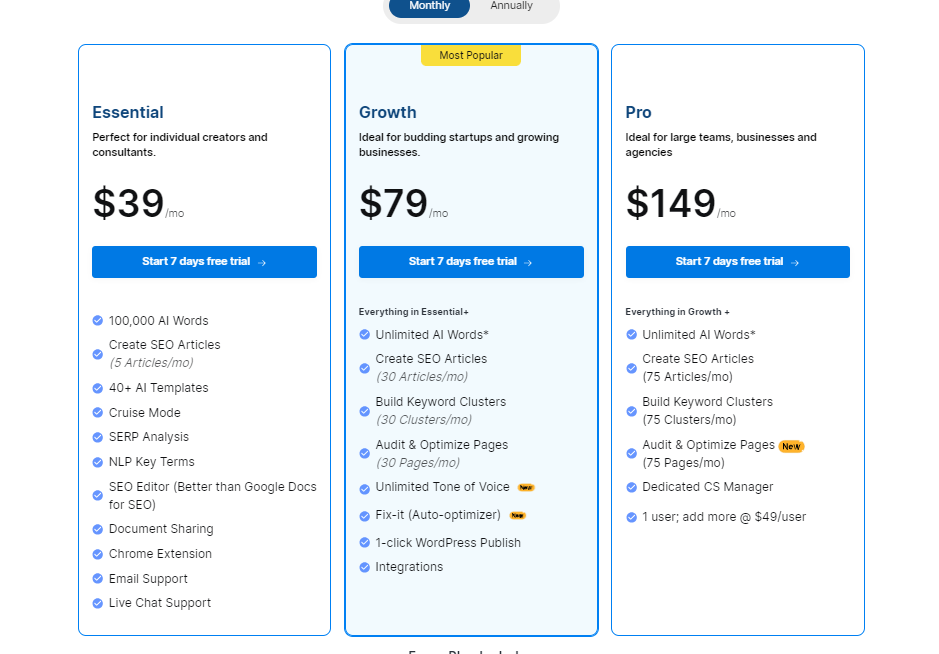Click arrow icon in Pro trial button
This screenshot has height=654, width=939.
(x=795, y=262)
